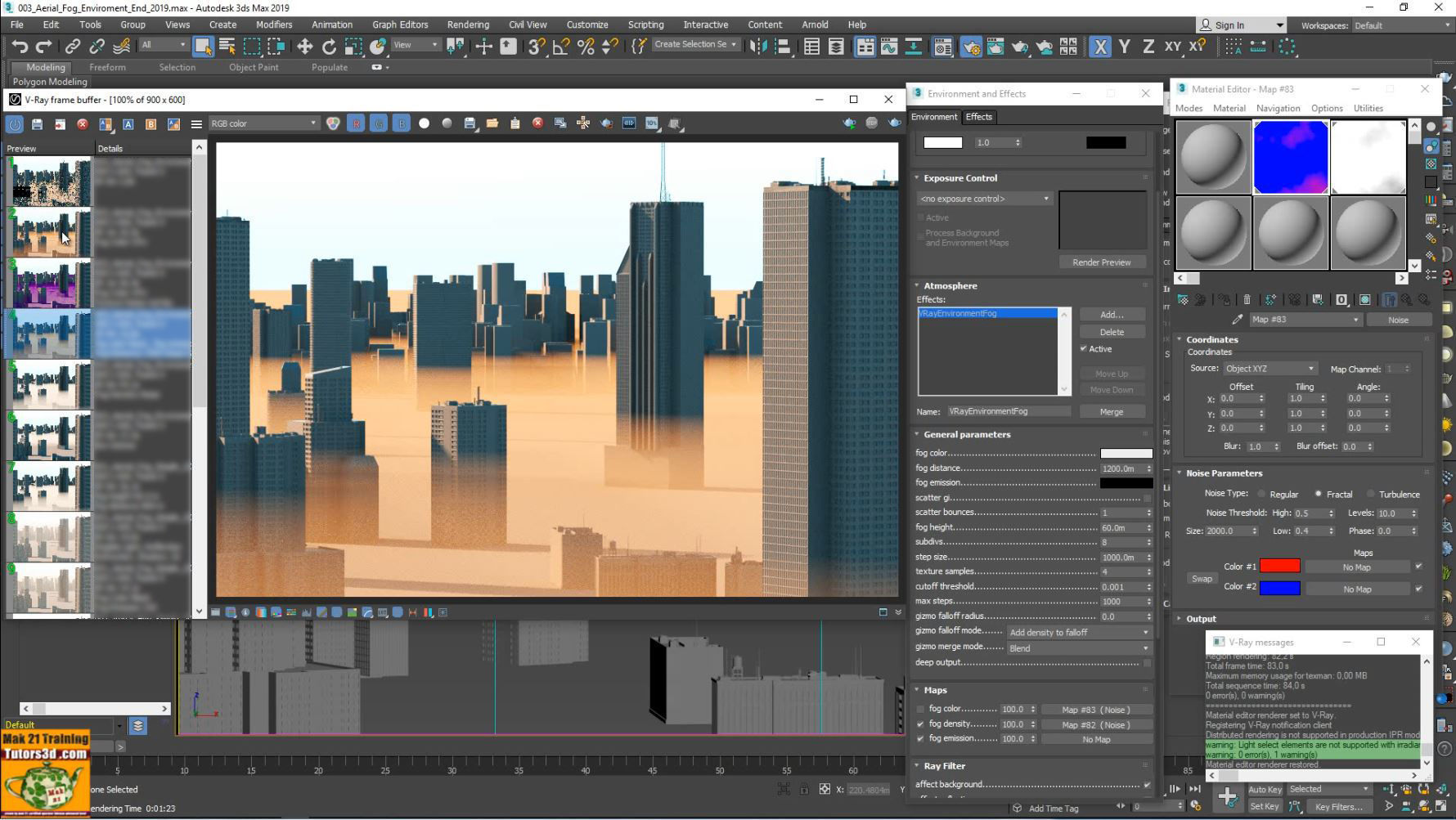1456x820 pixels.
Task: Toggle Color #2 map enable checkbox
Action: click(x=1418, y=589)
